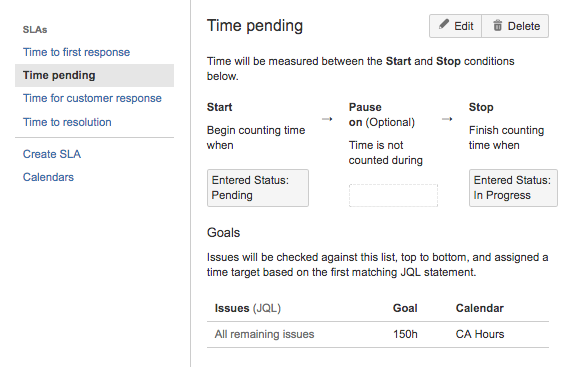Click the All remaining issues row
The height and width of the screenshot is (367, 564).
pos(378,335)
